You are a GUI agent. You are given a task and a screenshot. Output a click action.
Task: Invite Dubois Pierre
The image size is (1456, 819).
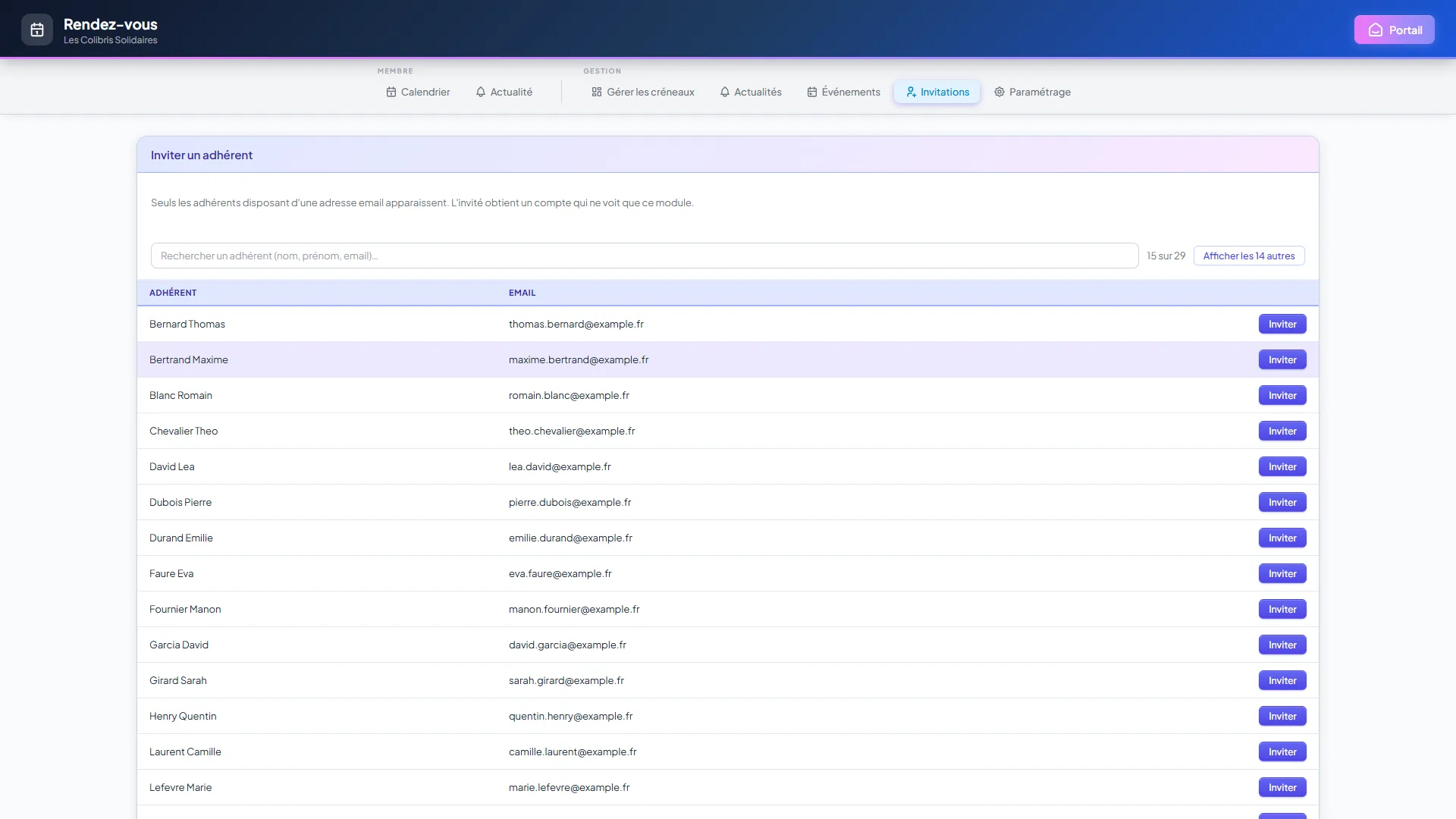(x=1282, y=502)
